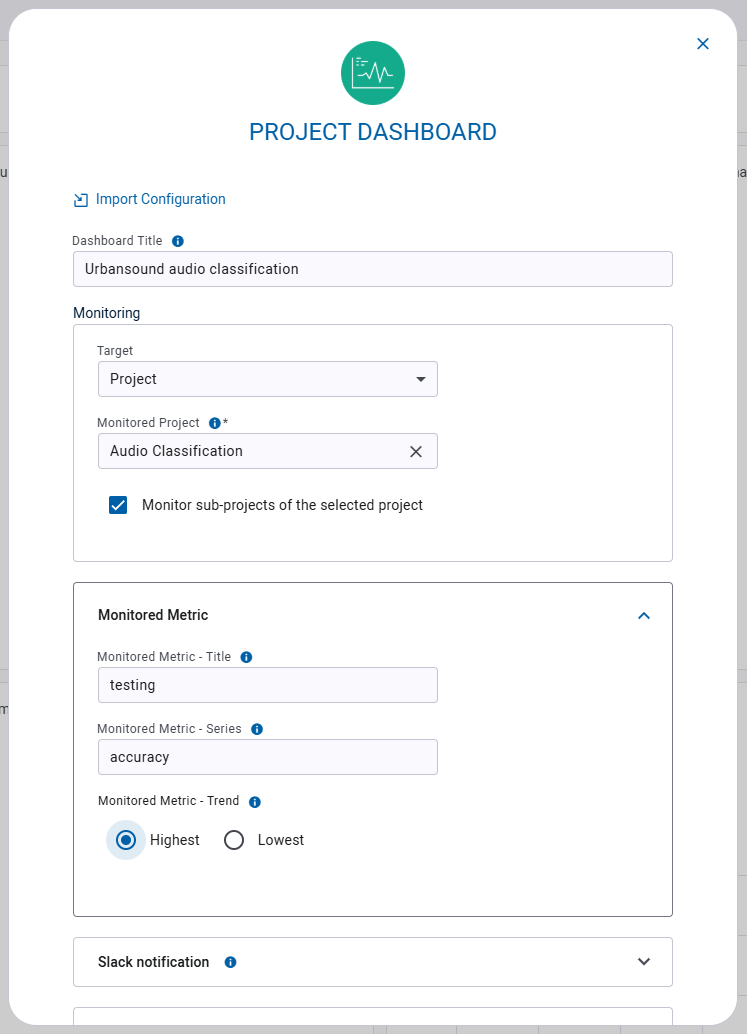Image resolution: width=747 pixels, height=1034 pixels.
Task: View info tooltip next to Dashboard Title
Action: (x=177, y=240)
